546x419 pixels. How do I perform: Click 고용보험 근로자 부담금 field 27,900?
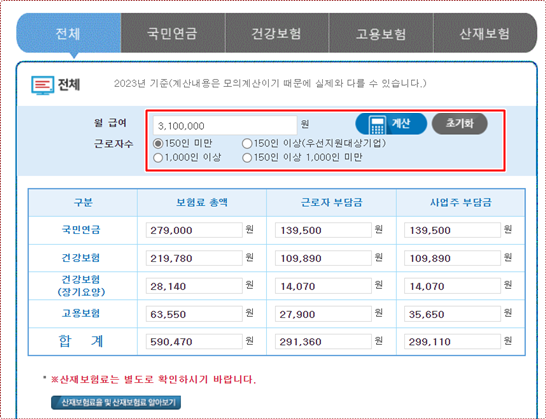pos(323,314)
